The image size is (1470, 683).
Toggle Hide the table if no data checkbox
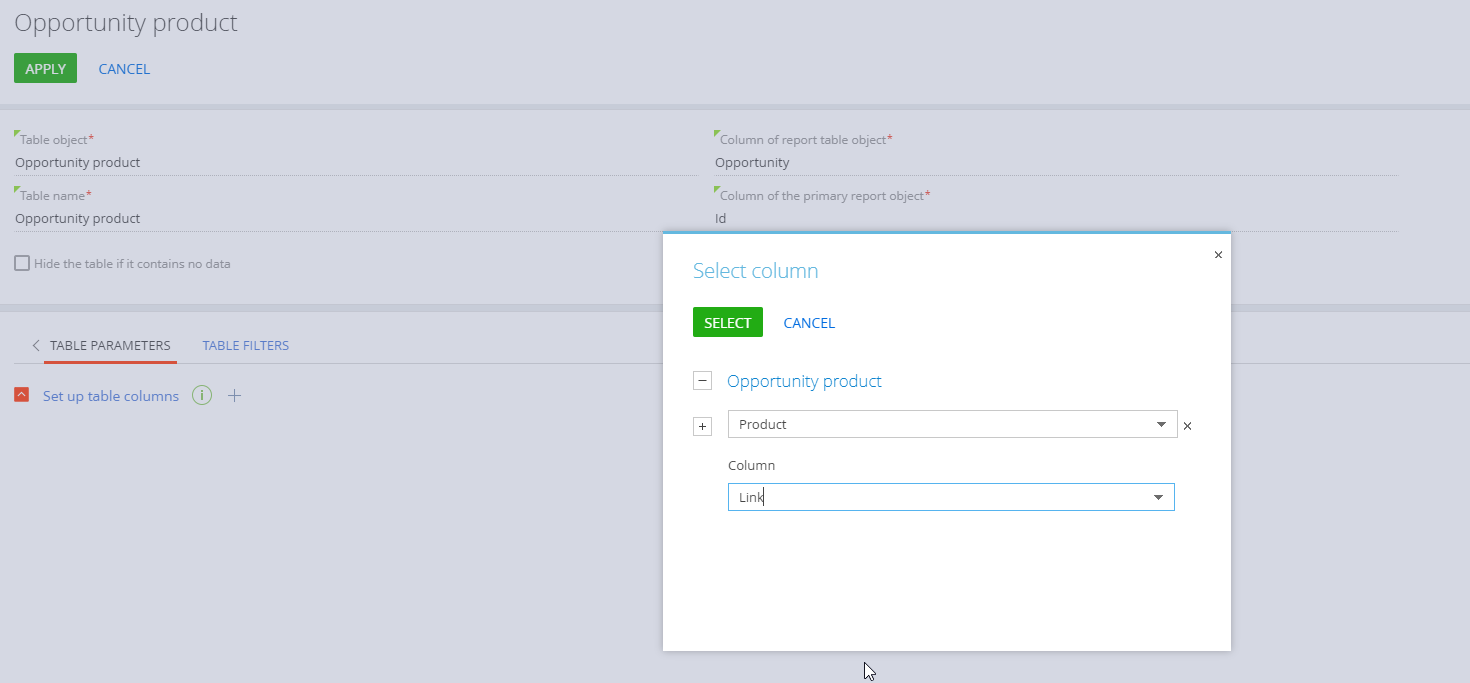pos(22,264)
